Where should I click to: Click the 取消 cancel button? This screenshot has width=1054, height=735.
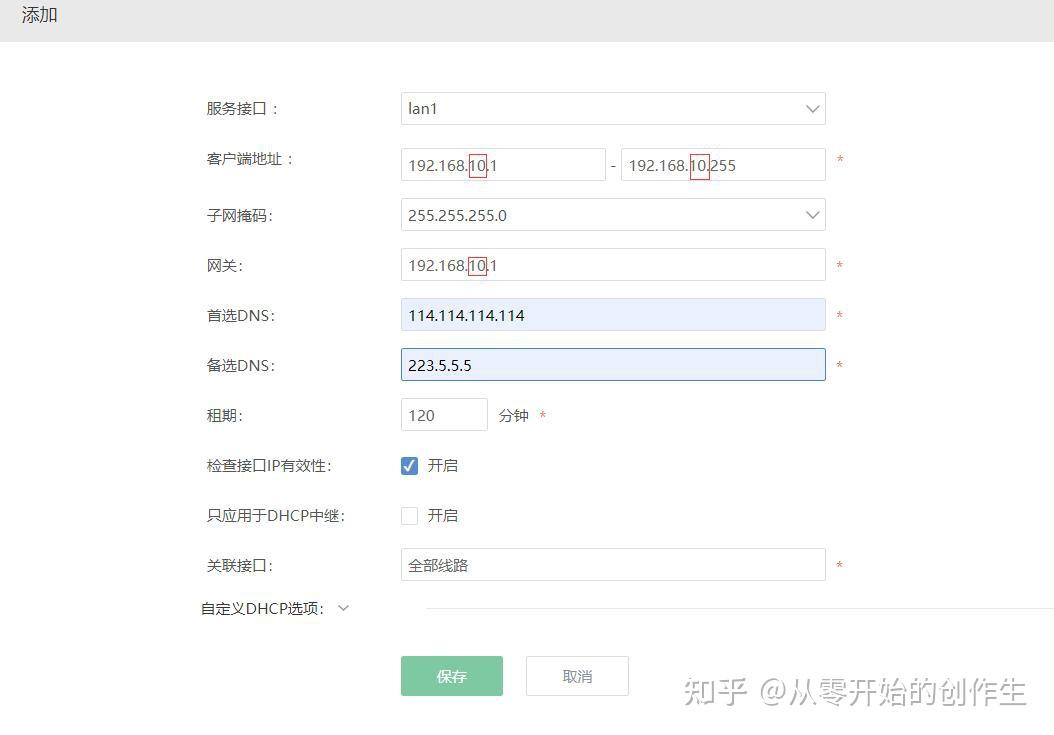point(577,676)
